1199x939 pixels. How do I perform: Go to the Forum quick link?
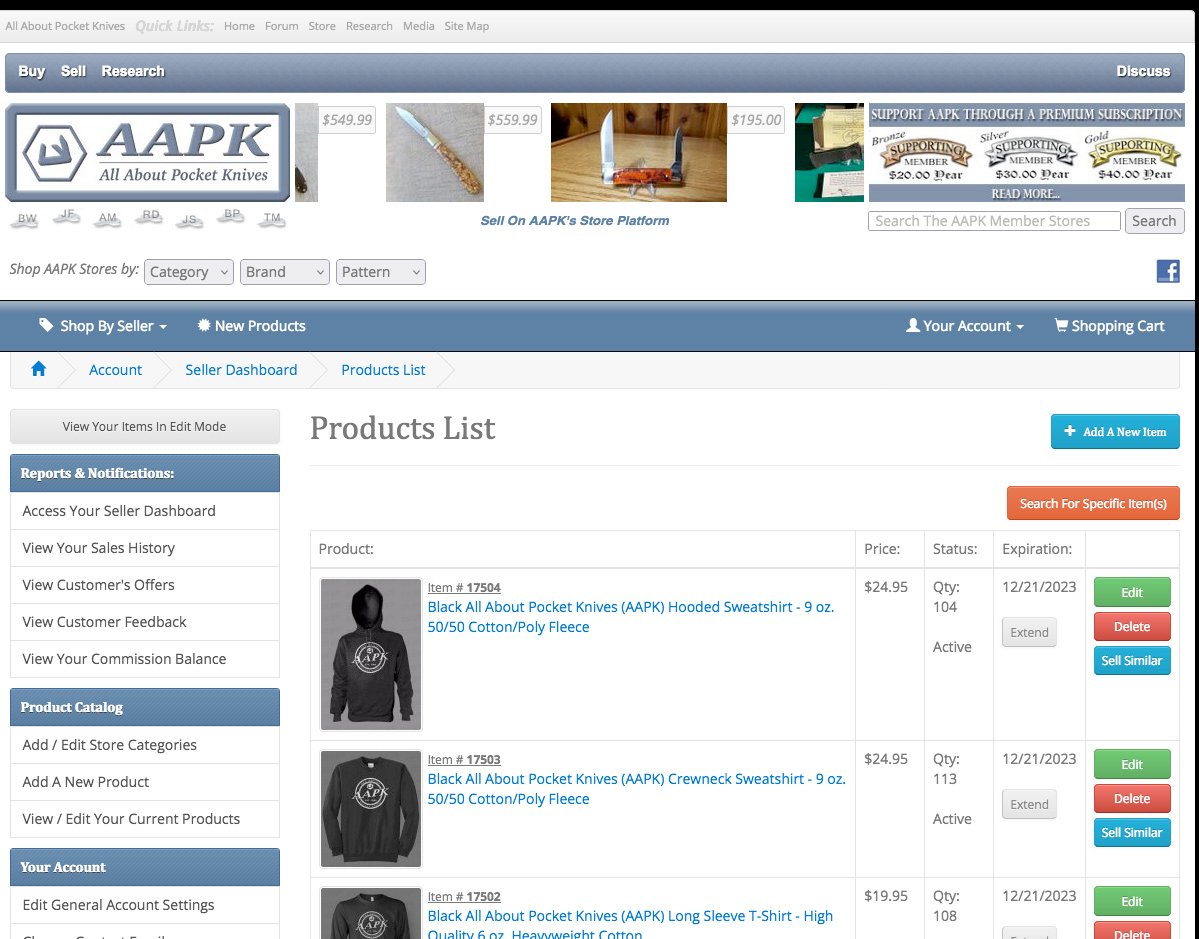(x=281, y=26)
